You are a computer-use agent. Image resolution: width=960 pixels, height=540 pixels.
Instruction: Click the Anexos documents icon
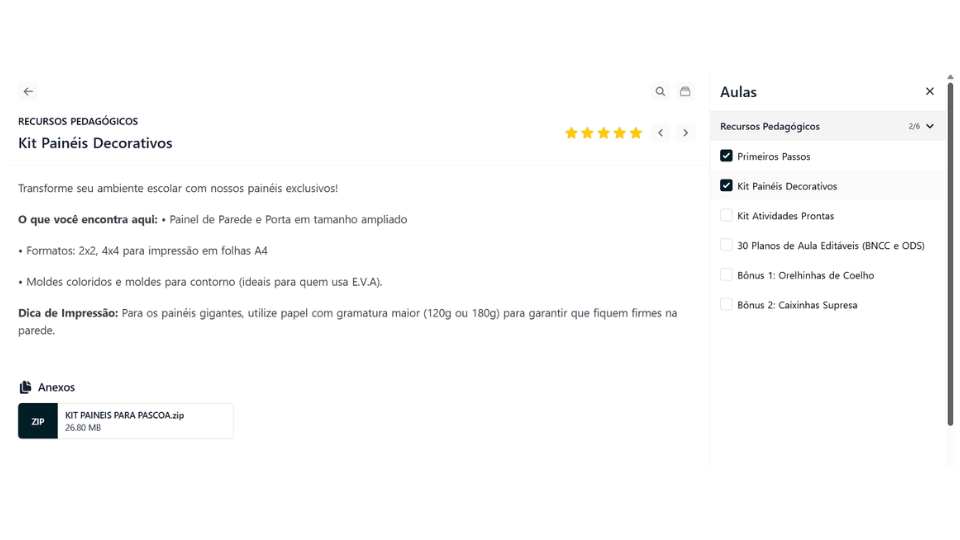pos(25,387)
